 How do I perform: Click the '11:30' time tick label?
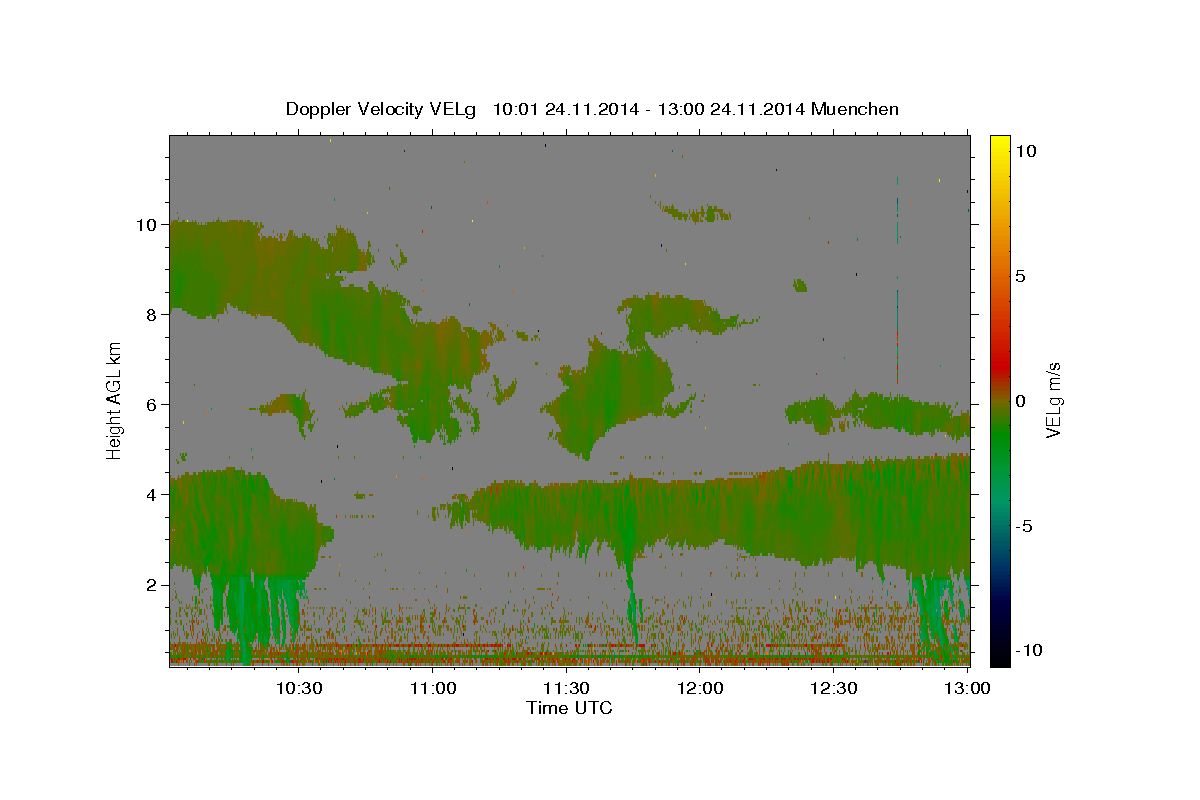566,688
